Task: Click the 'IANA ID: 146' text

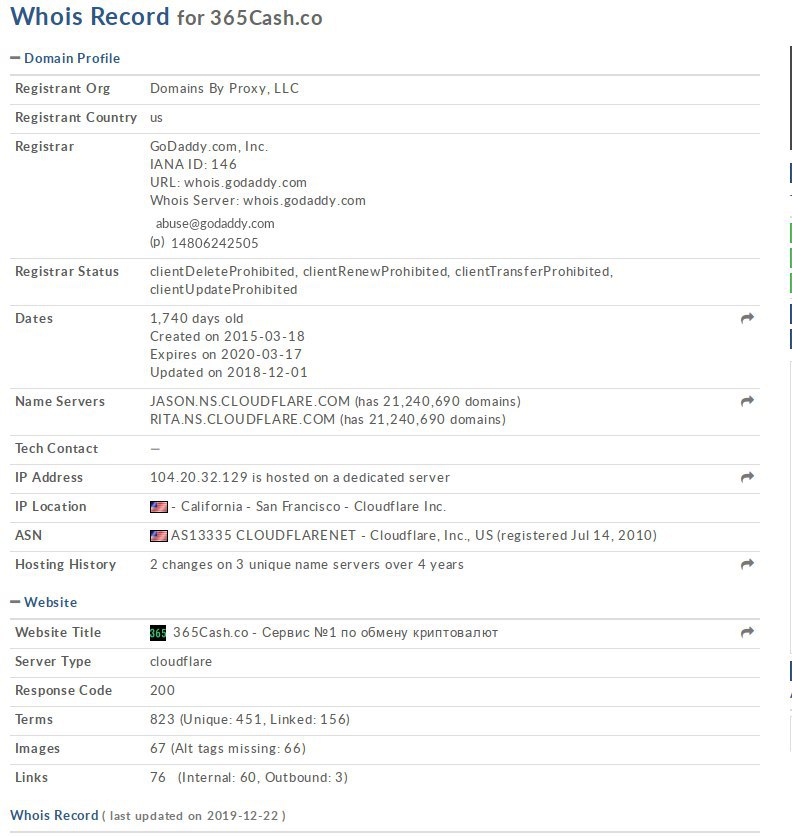Action: click(x=193, y=164)
